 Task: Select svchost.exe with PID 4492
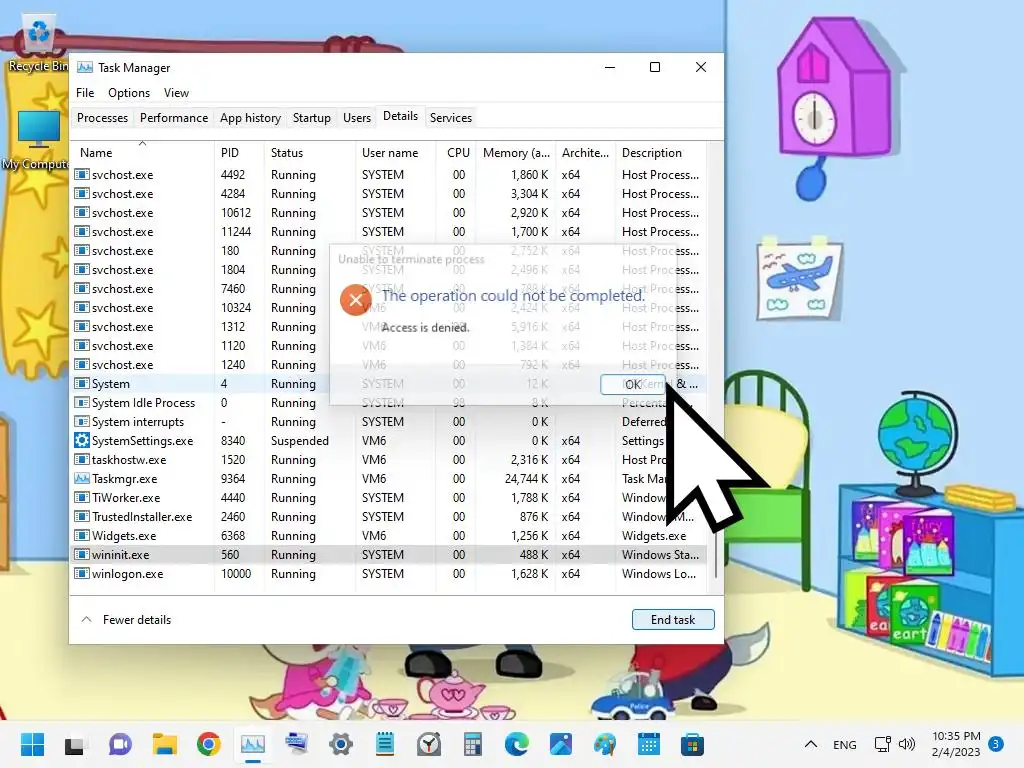pos(389,174)
